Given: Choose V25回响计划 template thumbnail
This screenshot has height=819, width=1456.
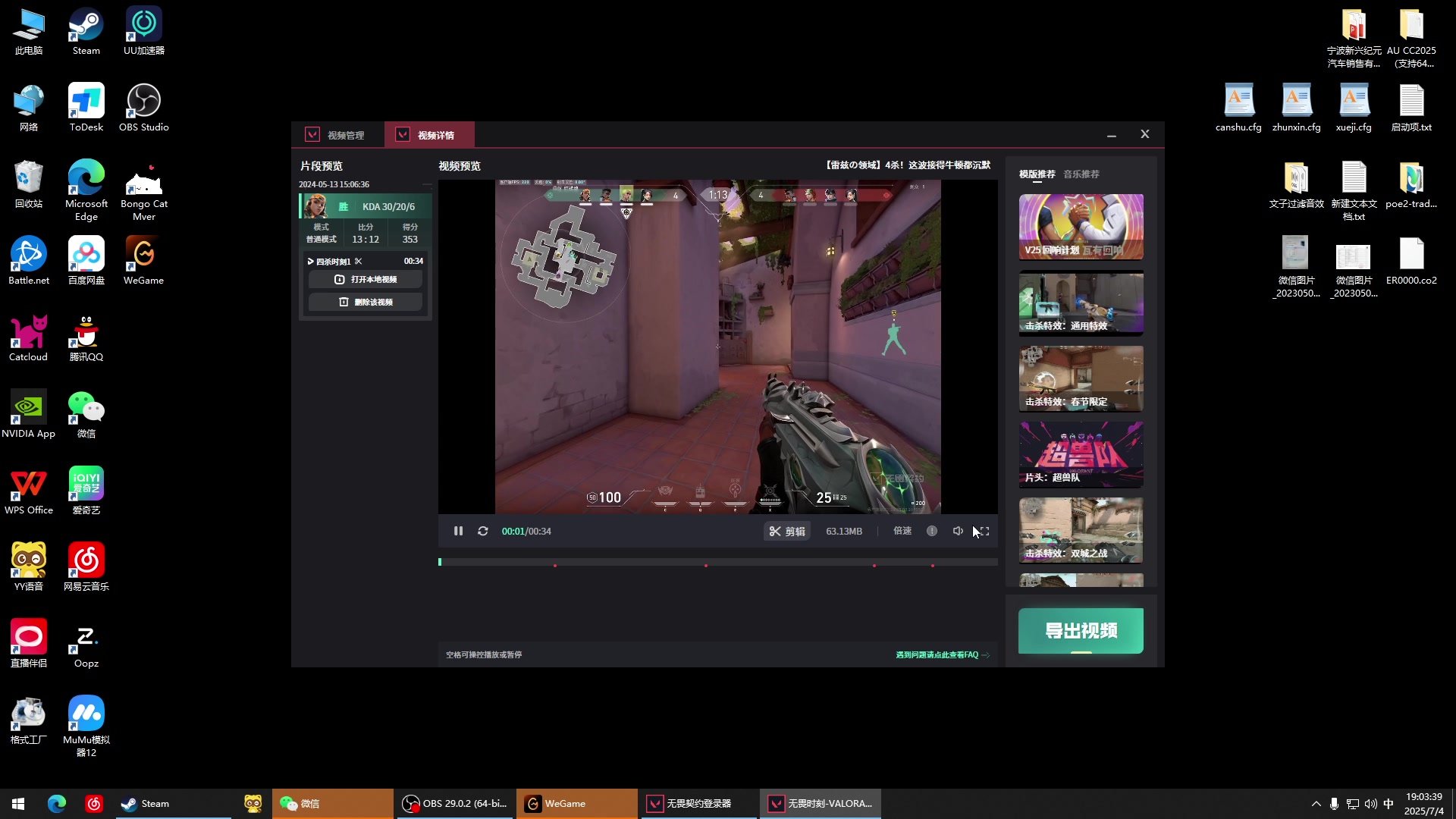Looking at the screenshot, I should 1081,227.
